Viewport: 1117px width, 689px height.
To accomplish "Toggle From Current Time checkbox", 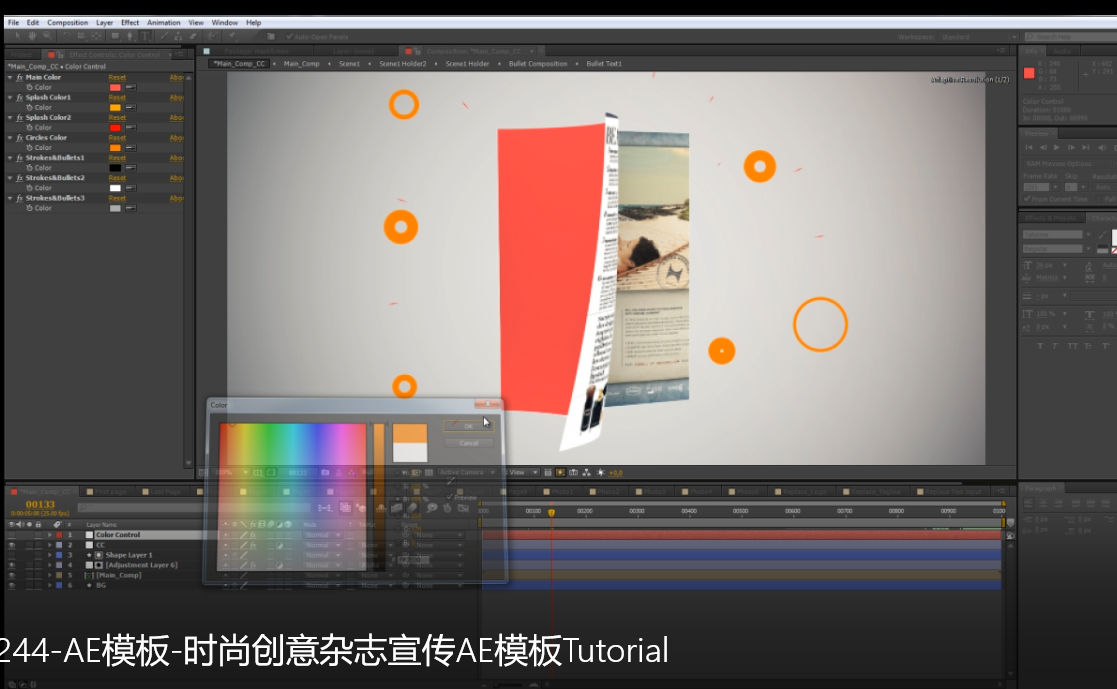I will [x=1027, y=199].
